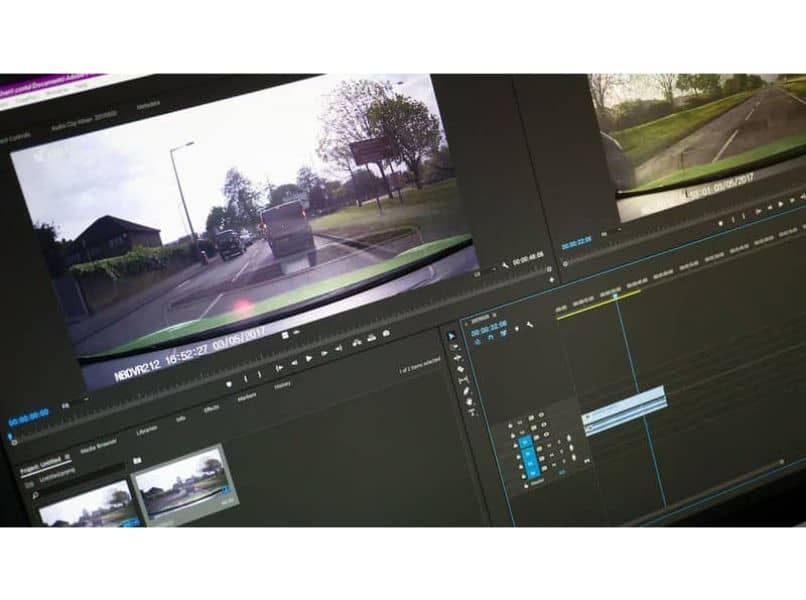Open the Metadata tab
806x600 pixels.
click(x=149, y=104)
